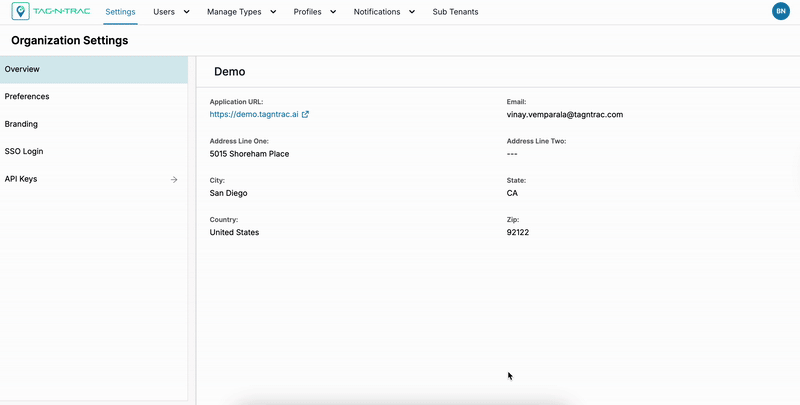Go to Sub Tenants
This screenshot has width=800, height=405.
455,12
